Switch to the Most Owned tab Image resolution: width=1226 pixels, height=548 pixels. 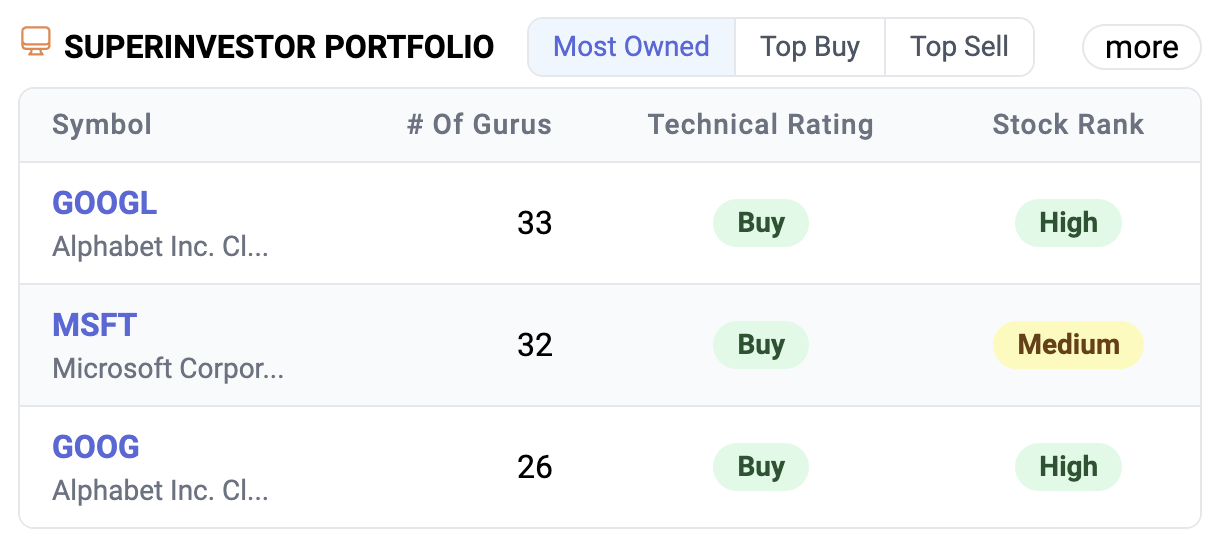click(x=631, y=47)
